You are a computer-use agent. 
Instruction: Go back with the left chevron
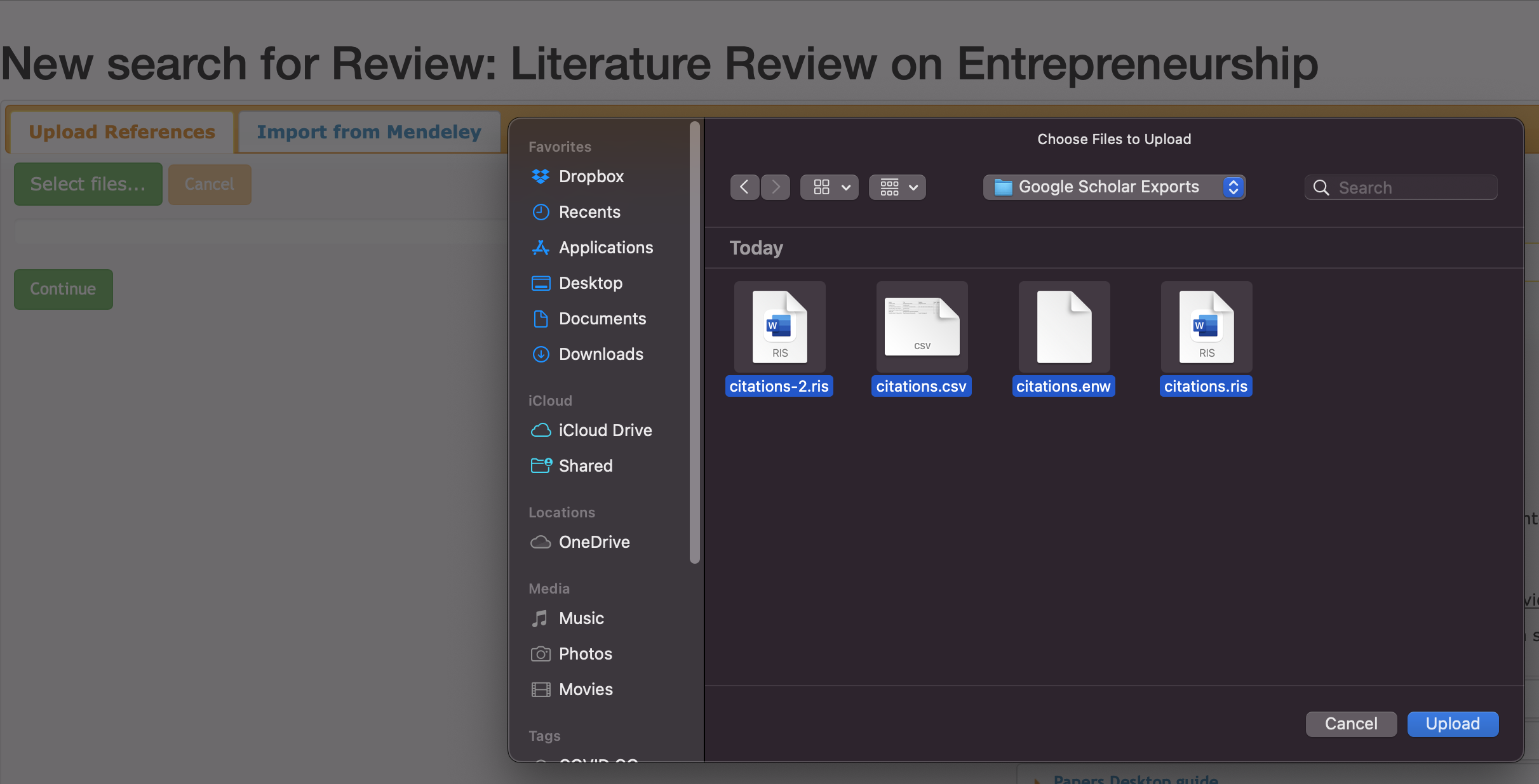click(x=744, y=187)
